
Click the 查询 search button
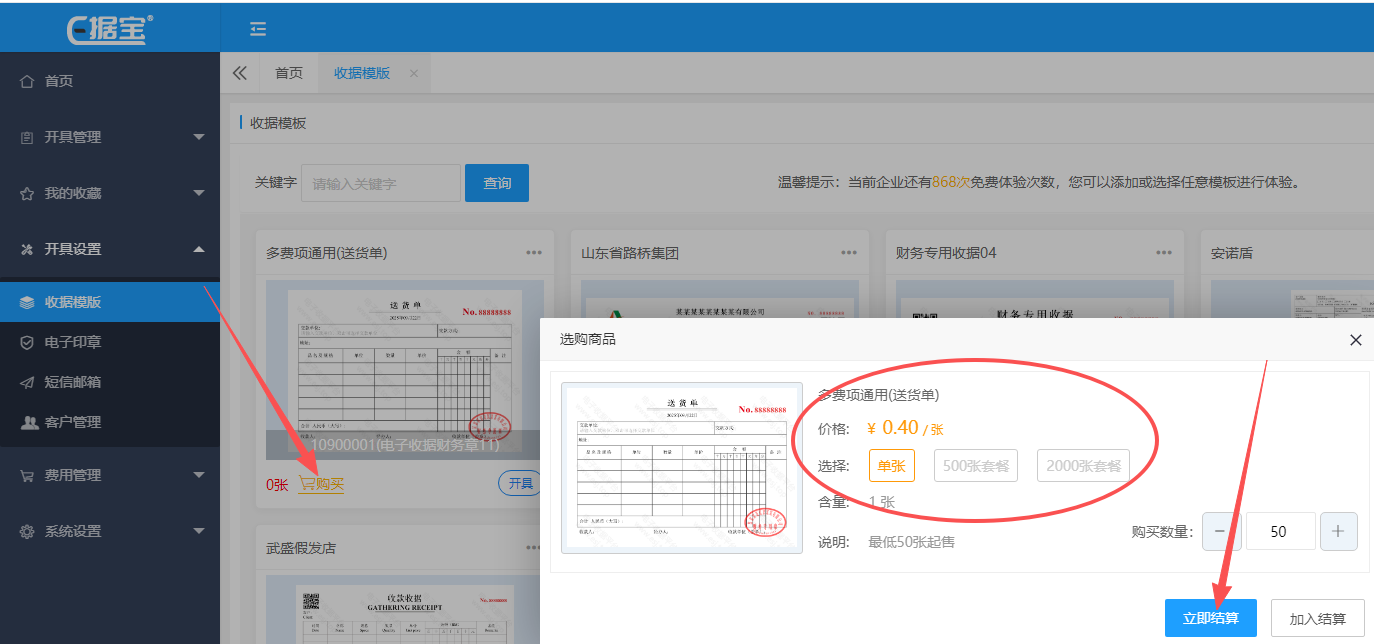tap(497, 183)
